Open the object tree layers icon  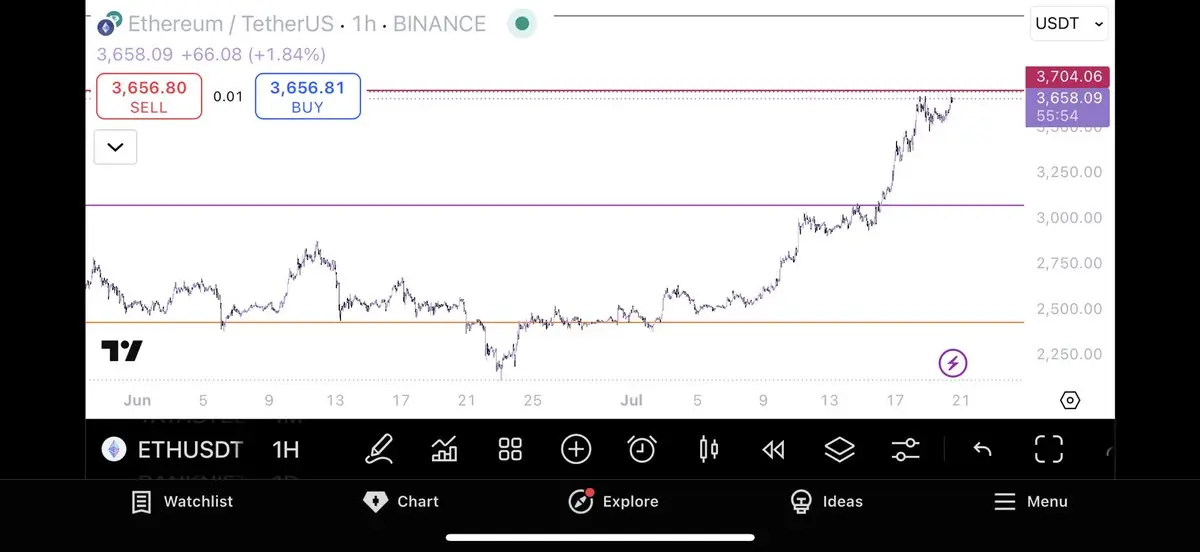click(839, 449)
